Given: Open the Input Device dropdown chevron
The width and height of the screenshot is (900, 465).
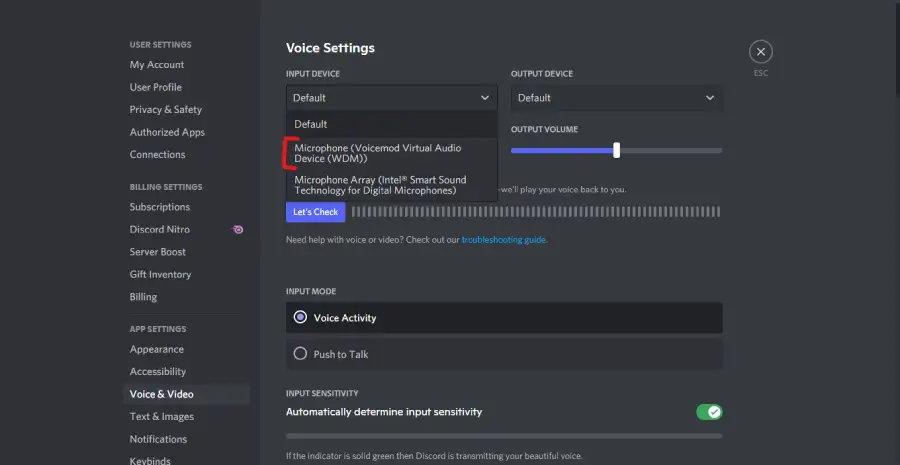Looking at the screenshot, I should tap(485, 98).
